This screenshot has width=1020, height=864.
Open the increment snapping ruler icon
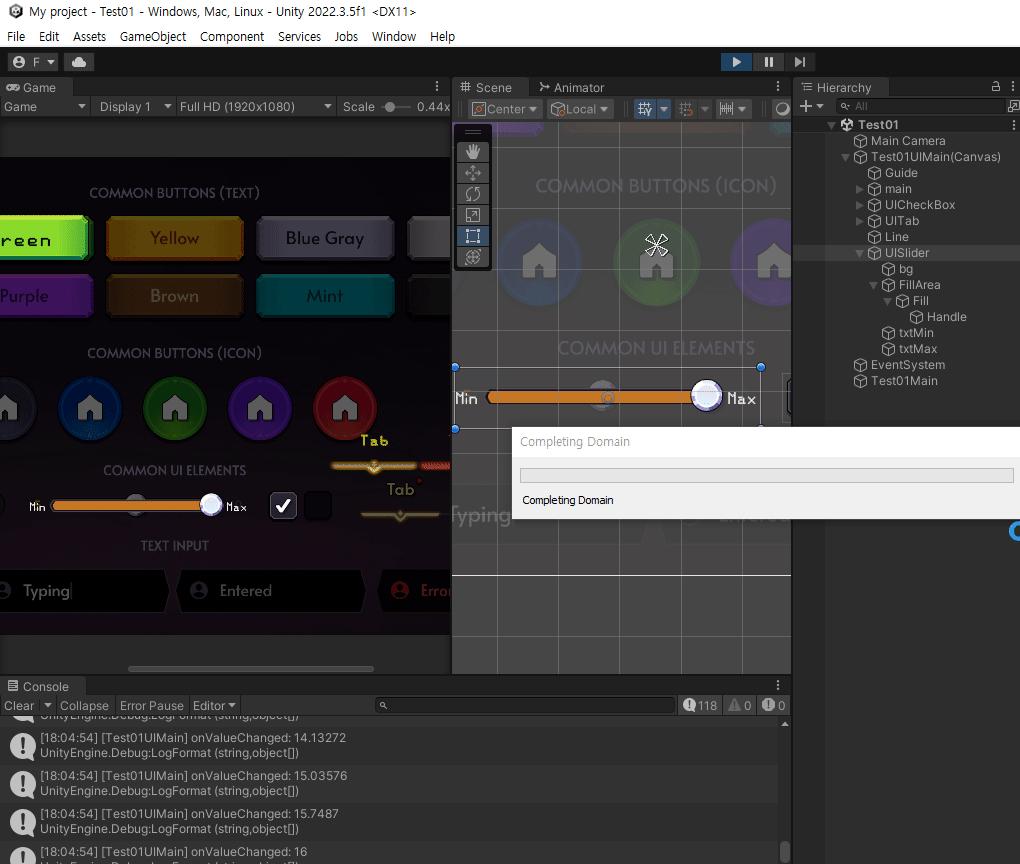pyautogui.click(x=727, y=109)
